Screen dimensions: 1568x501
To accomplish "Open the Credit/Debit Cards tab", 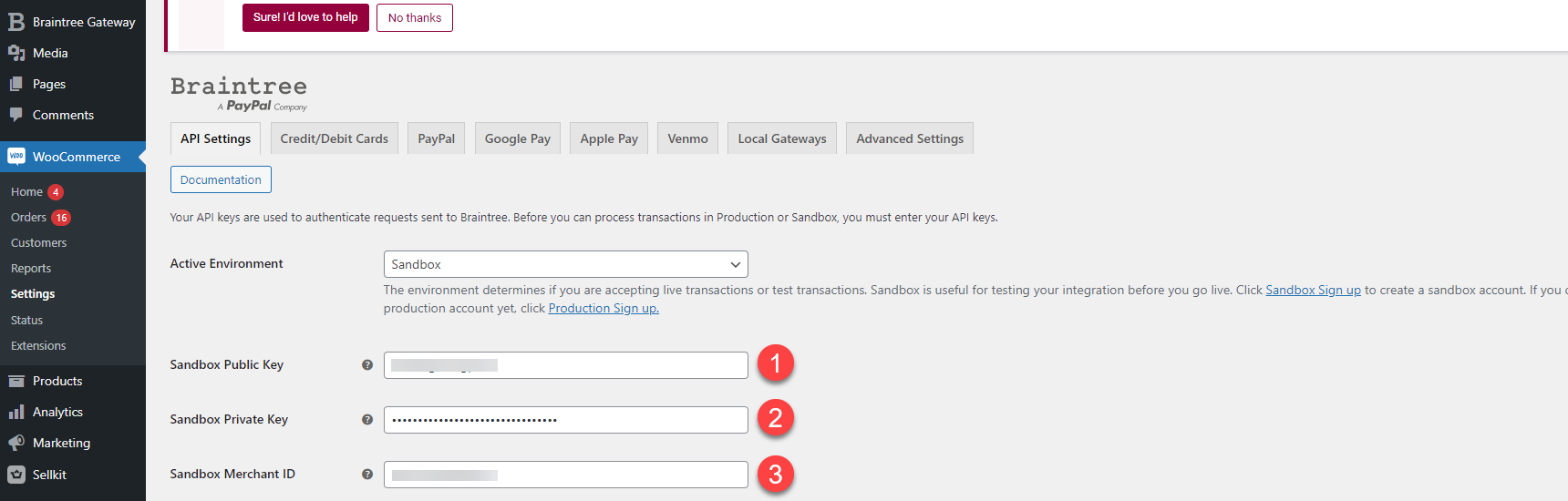I will (335, 138).
